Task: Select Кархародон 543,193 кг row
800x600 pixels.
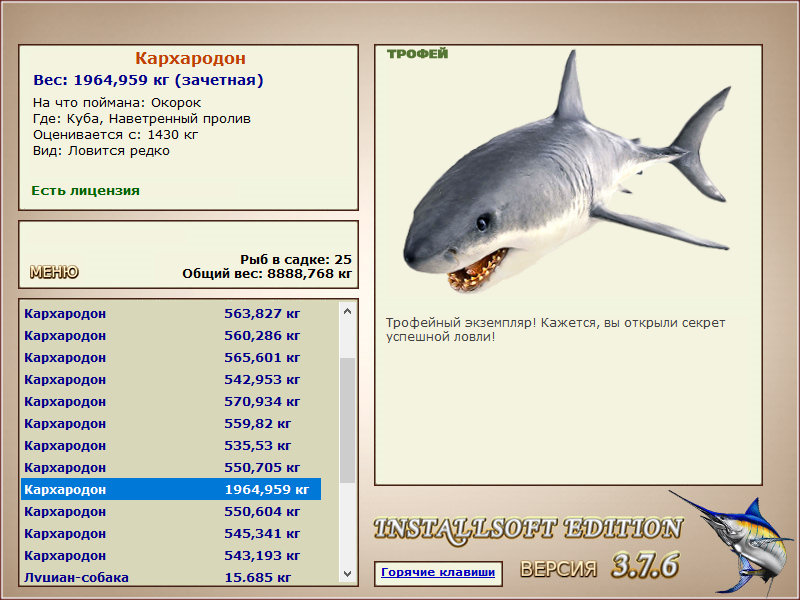Action: pyautogui.click(x=171, y=555)
